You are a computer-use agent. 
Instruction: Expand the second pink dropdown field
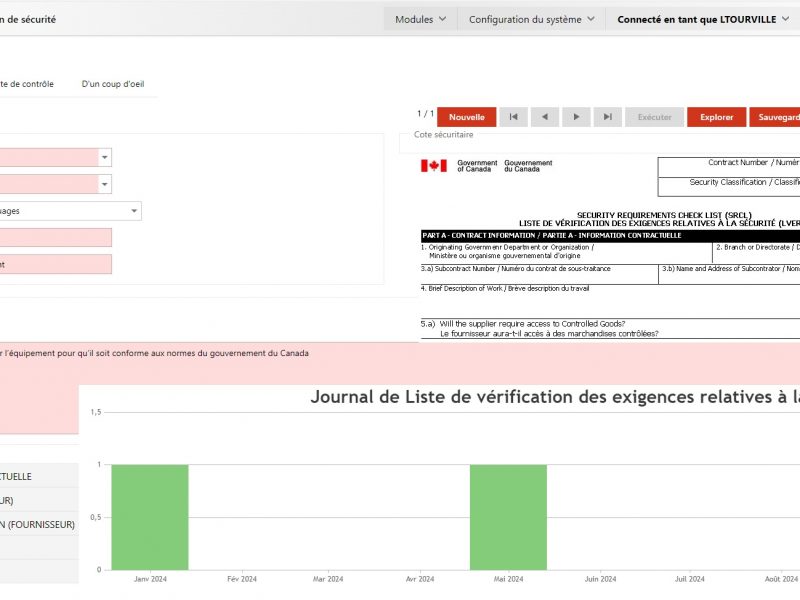[105, 185]
